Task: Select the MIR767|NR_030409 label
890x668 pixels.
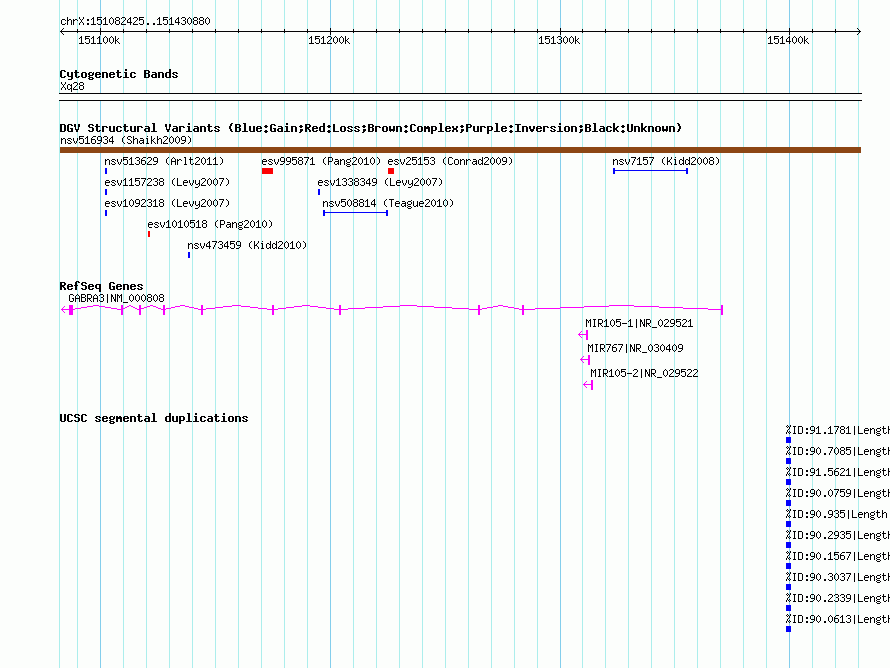Action: (635, 348)
